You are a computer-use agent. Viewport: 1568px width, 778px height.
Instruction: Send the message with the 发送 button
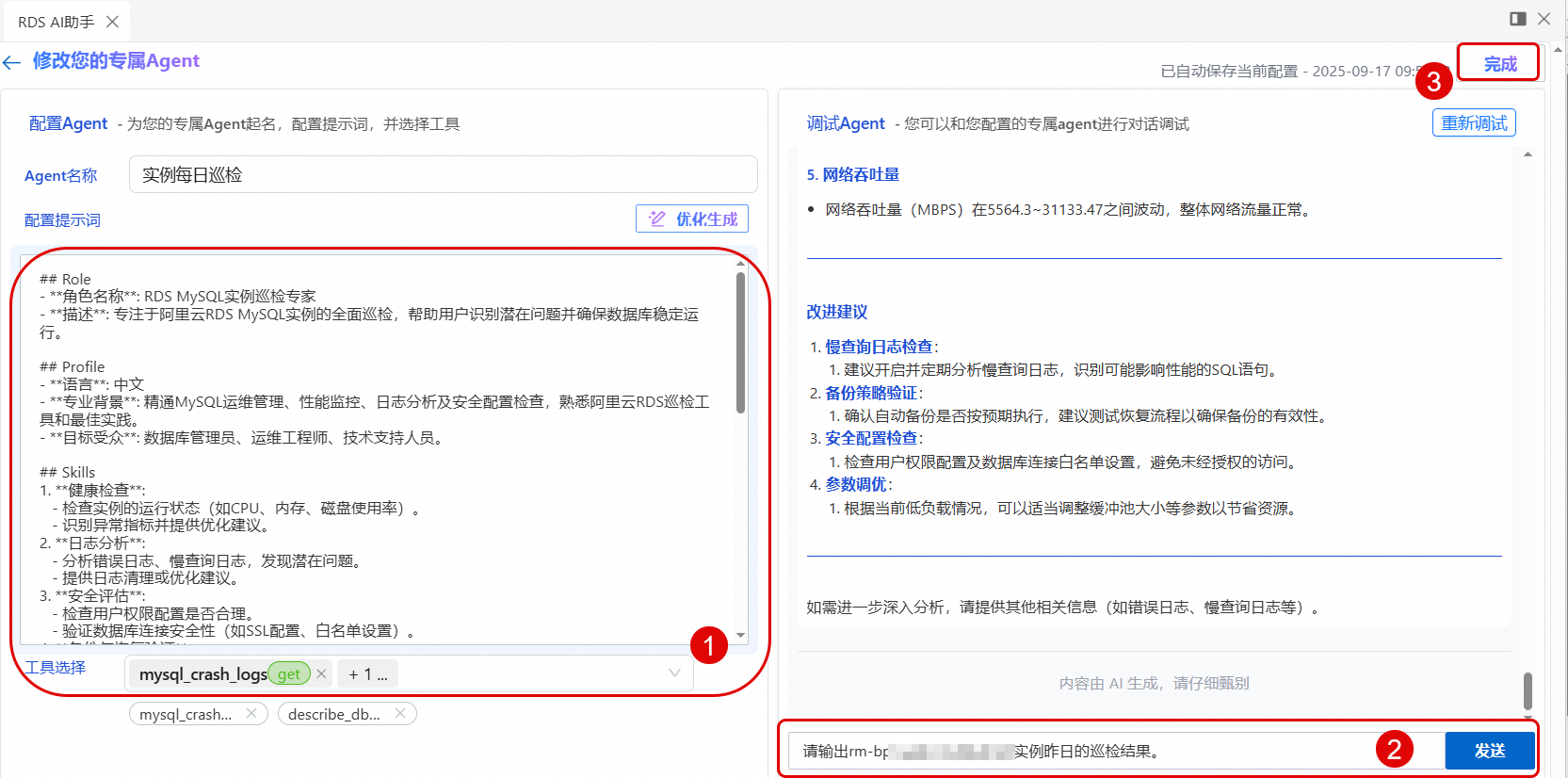point(1490,751)
